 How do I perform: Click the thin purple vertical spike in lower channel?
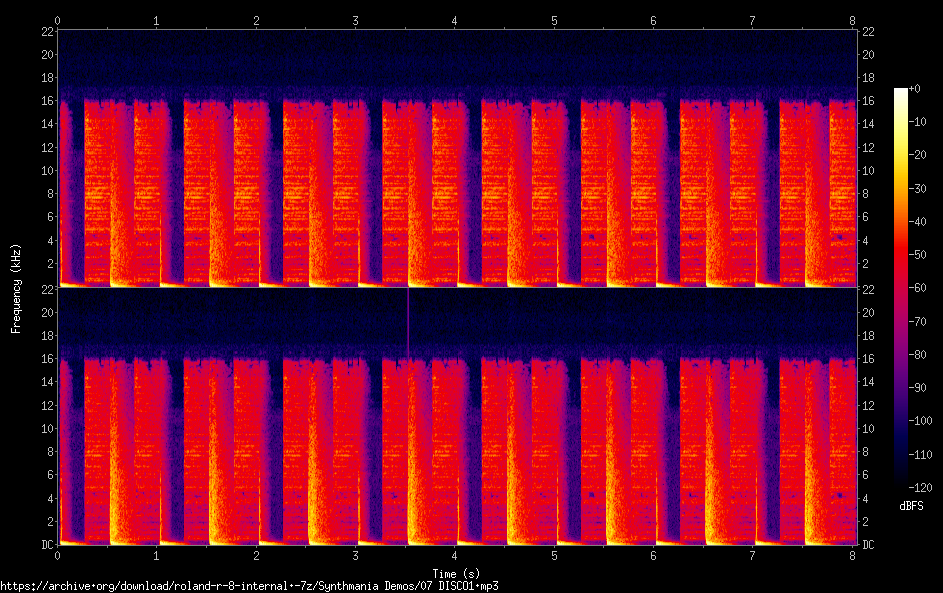(408, 324)
